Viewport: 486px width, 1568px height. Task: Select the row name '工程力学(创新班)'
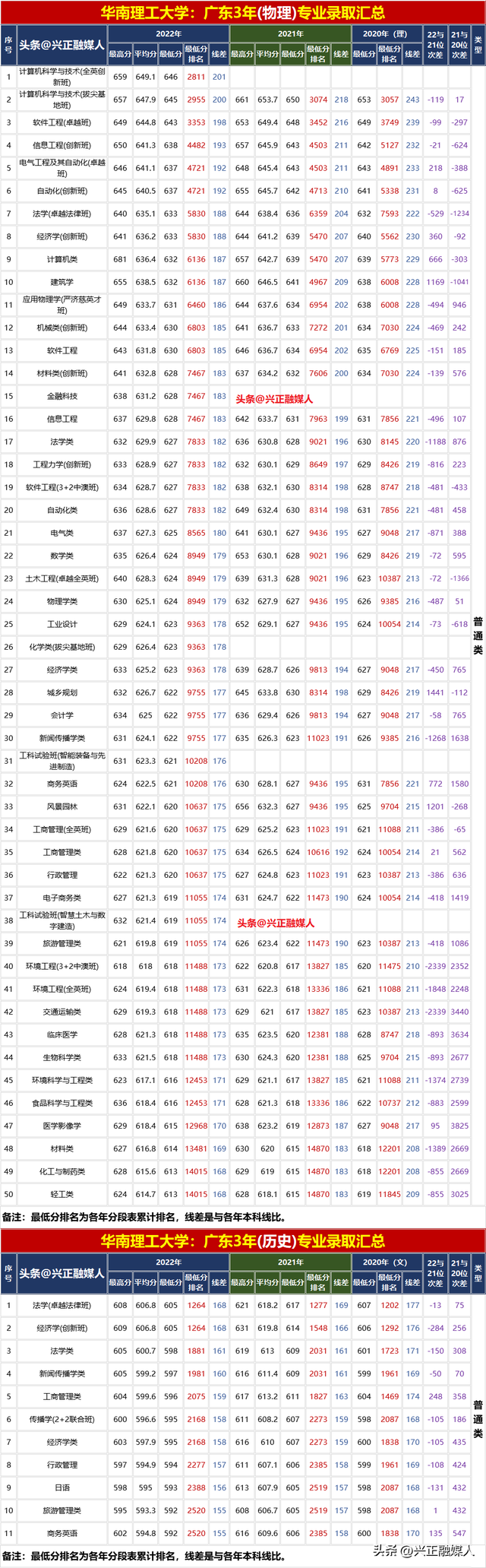pos(62,464)
